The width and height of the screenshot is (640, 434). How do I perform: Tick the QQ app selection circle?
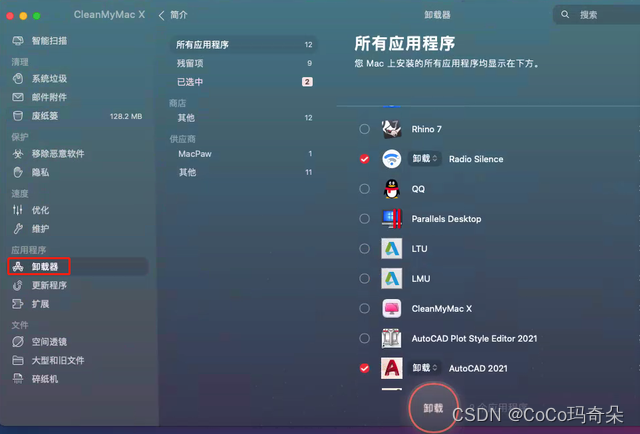pos(364,189)
